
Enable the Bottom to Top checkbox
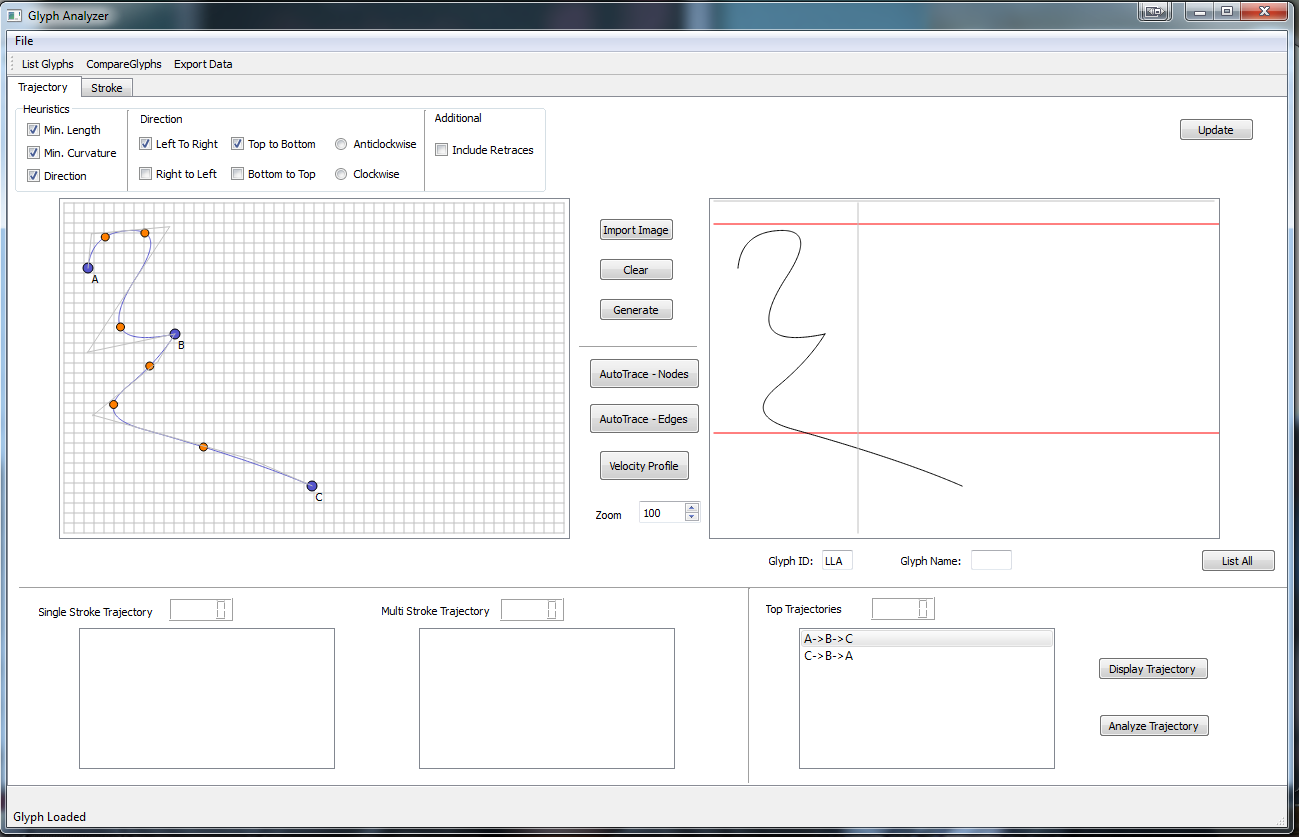click(238, 174)
